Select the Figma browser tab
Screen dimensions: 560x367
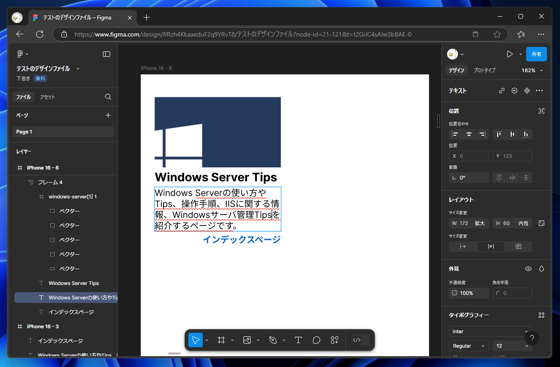tap(82, 17)
